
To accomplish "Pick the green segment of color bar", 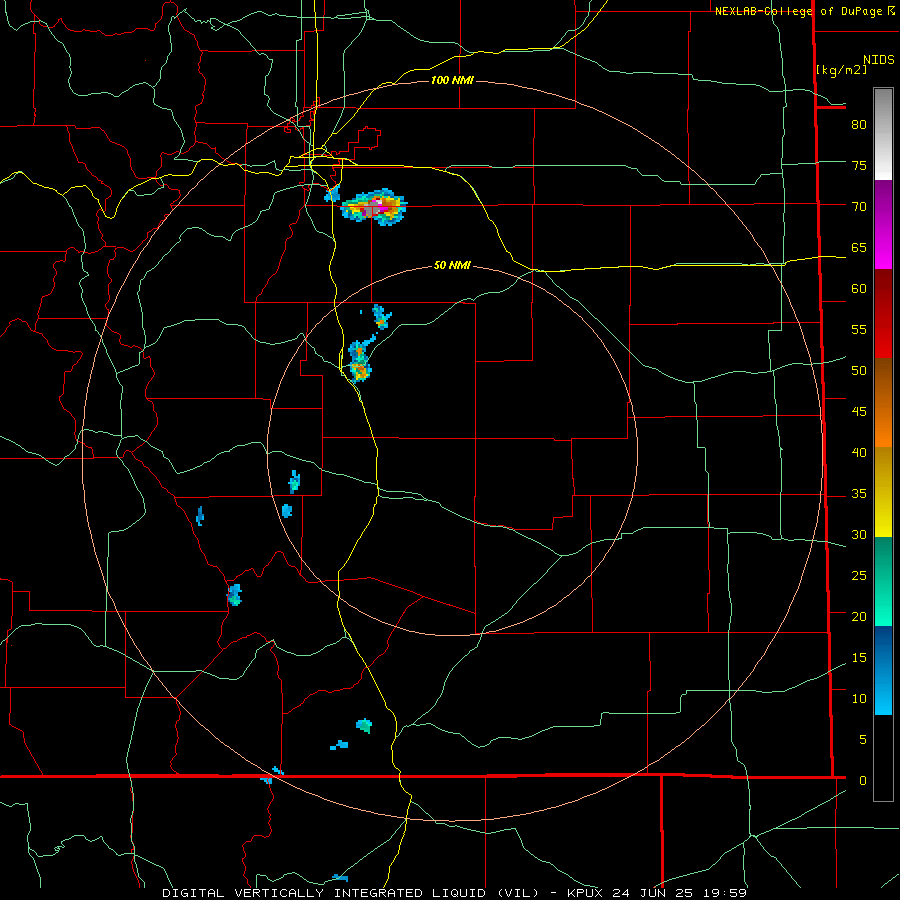I will click(883, 581).
